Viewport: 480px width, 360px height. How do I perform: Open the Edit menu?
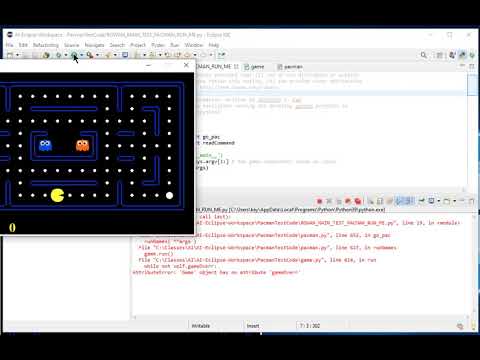tap(23, 45)
